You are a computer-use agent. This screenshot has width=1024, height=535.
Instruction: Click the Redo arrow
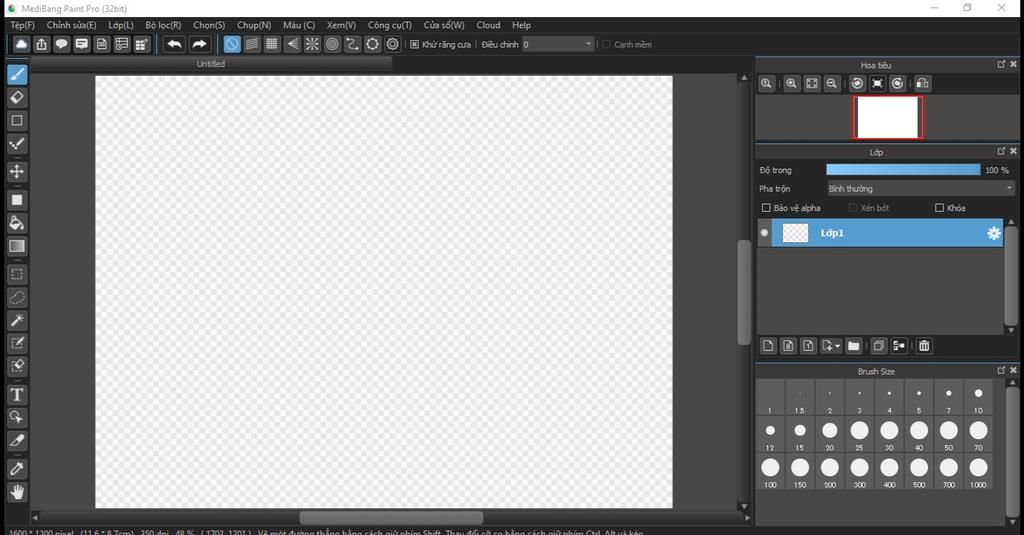199,44
